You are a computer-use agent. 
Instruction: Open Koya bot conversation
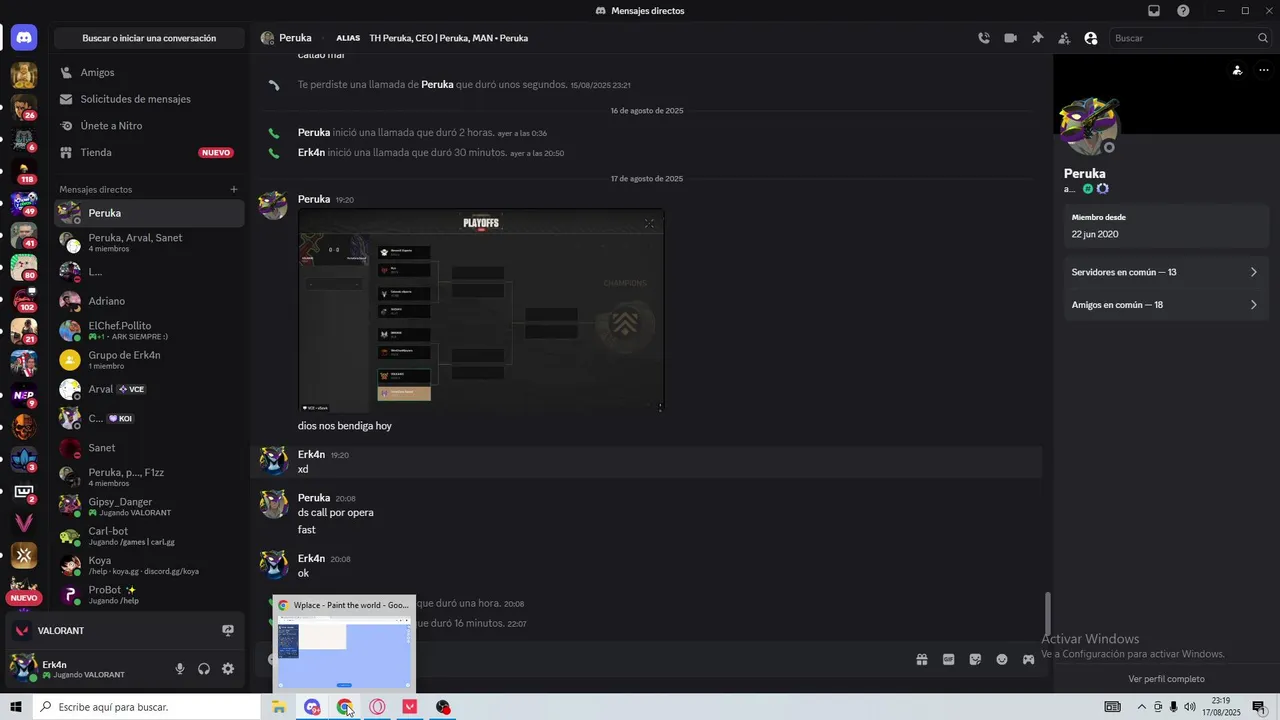click(x=149, y=565)
